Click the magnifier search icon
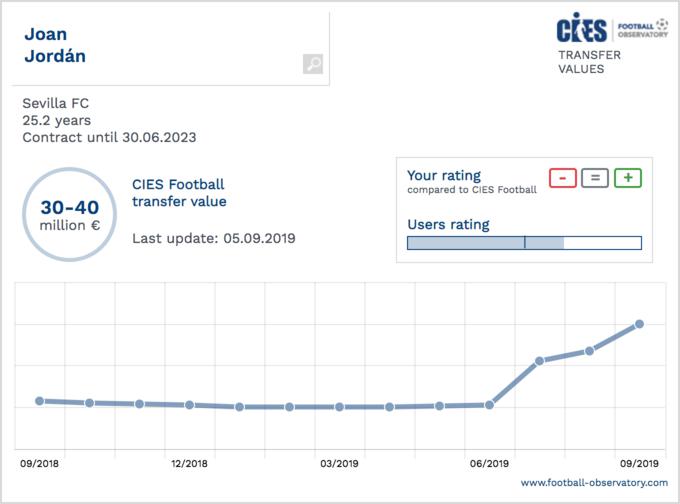The height and width of the screenshot is (504, 680). pos(313,64)
